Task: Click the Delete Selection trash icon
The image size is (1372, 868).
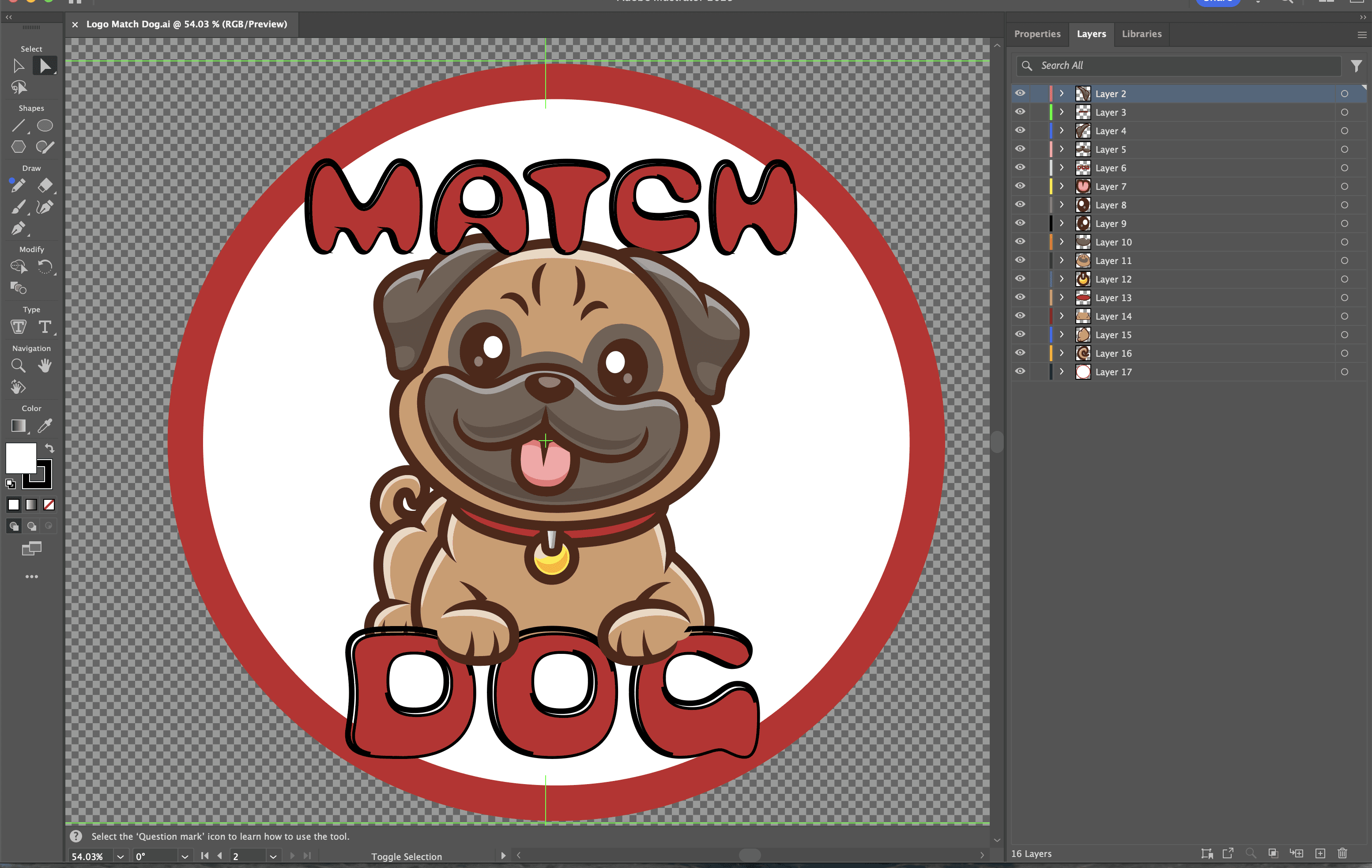Action: (x=1342, y=853)
